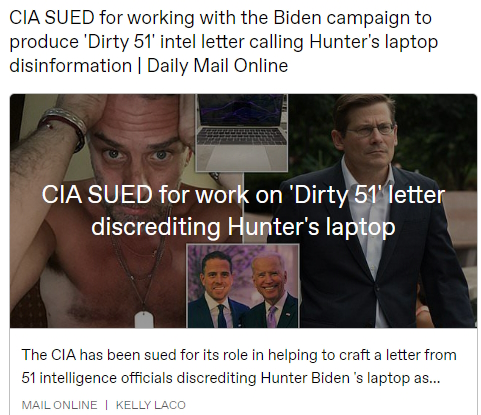Click the word 'disinformation' in the post title

71,65
